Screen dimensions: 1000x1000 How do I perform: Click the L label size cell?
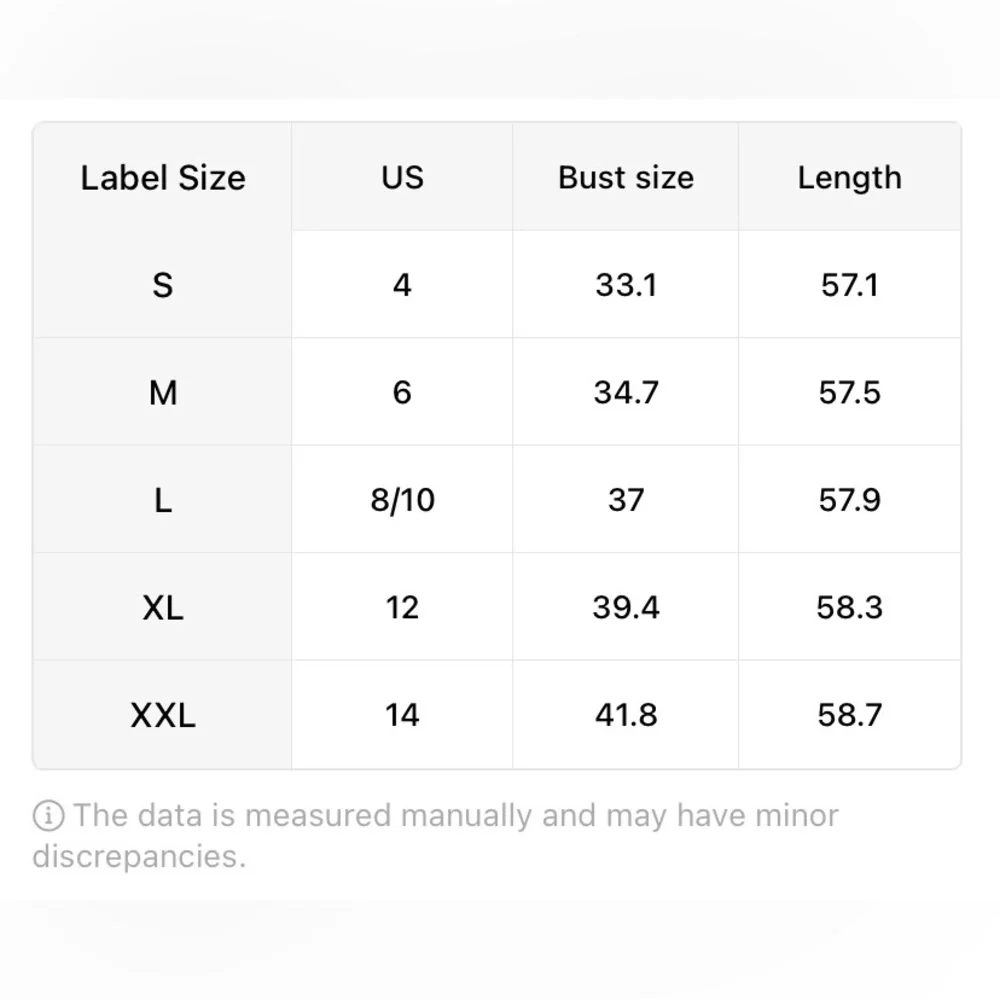coord(163,500)
